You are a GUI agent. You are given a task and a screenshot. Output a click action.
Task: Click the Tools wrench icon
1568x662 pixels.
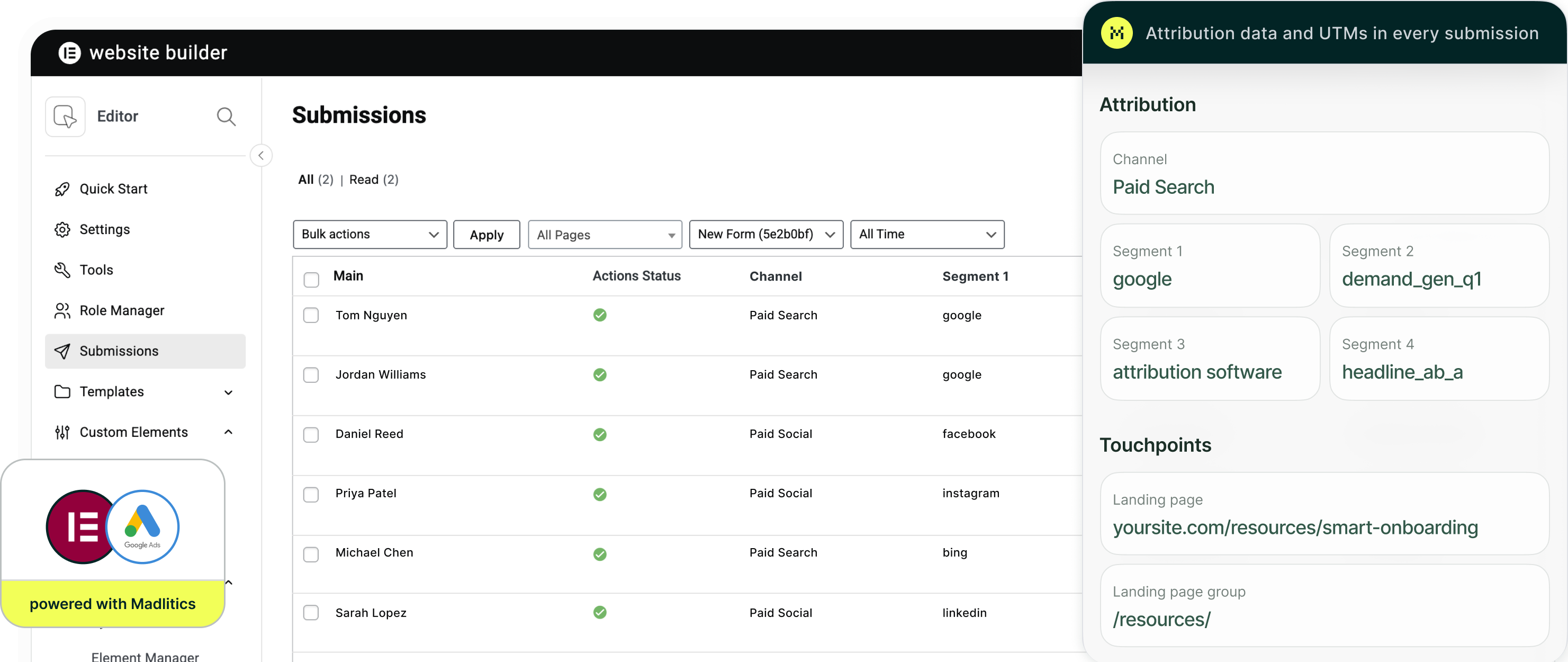62,271
